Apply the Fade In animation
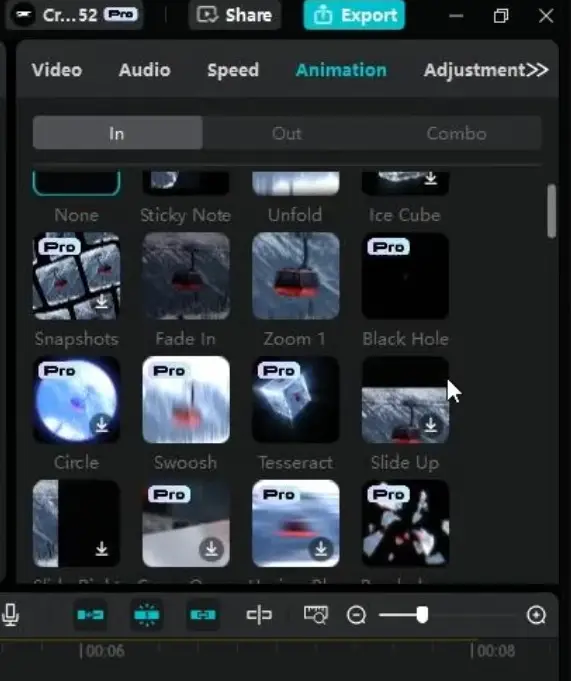 pyautogui.click(x=186, y=276)
